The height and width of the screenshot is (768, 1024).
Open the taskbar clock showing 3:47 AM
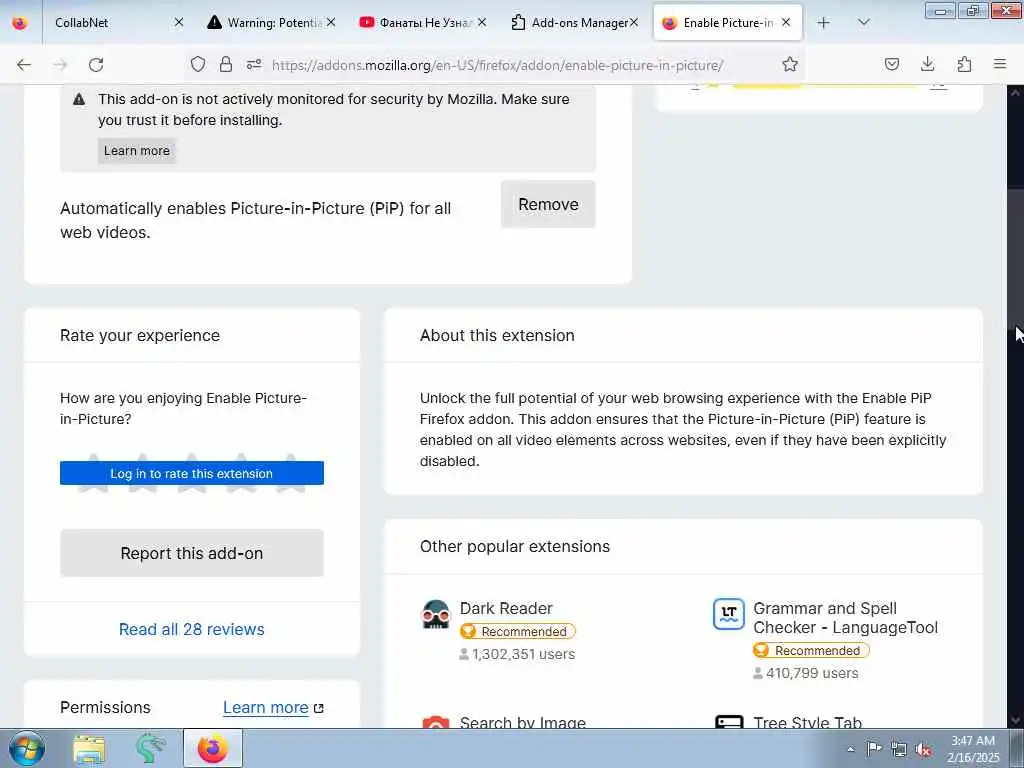pos(973,749)
